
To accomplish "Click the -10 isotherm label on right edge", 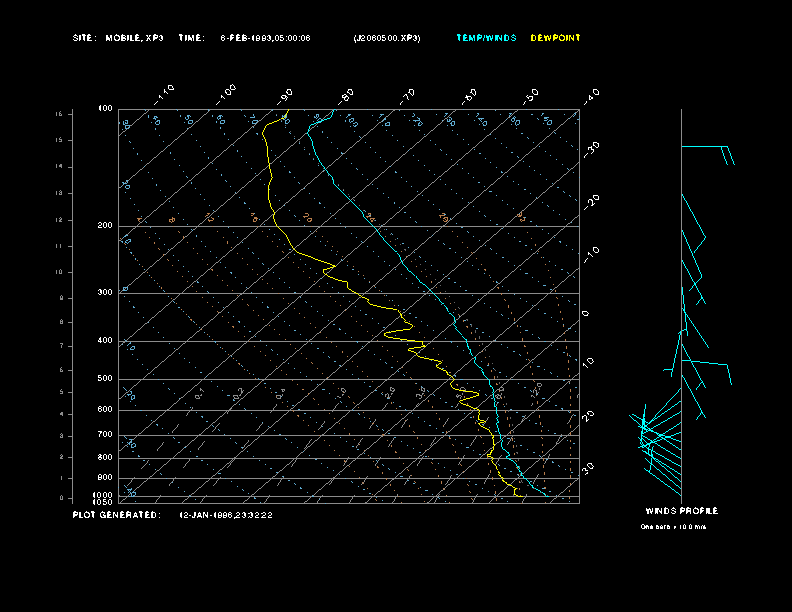I will [591, 254].
